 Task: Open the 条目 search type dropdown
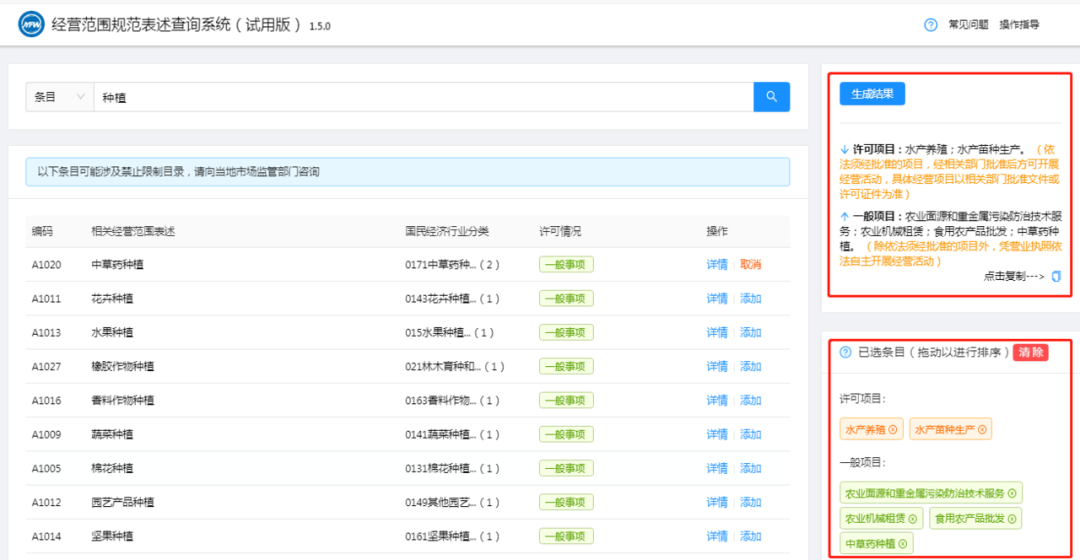coord(59,97)
